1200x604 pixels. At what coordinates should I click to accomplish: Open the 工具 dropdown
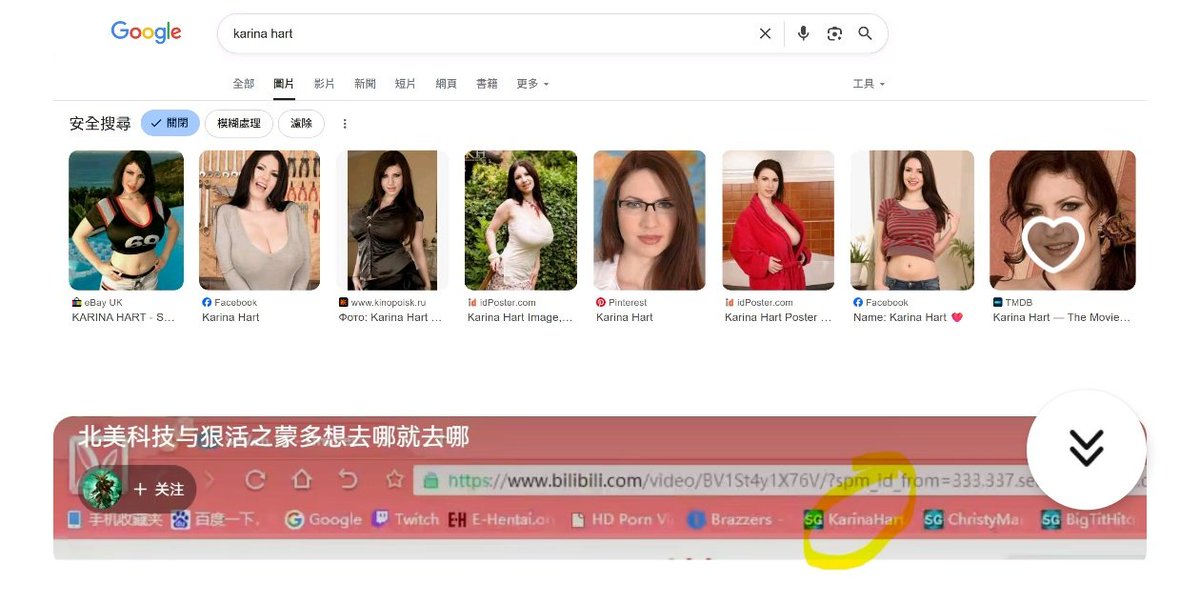[869, 84]
